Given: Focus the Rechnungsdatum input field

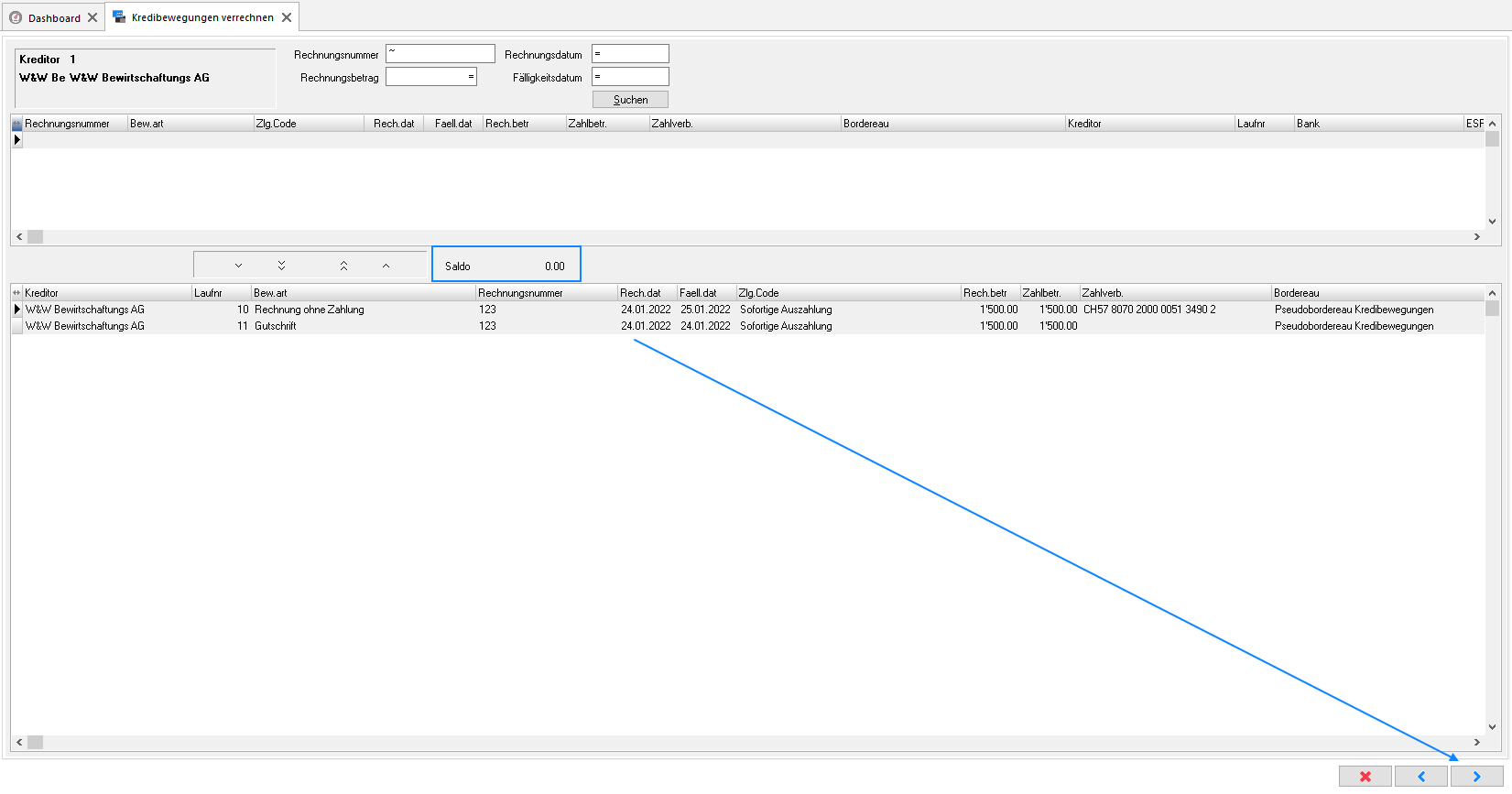Looking at the screenshot, I should [x=630, y=54].
